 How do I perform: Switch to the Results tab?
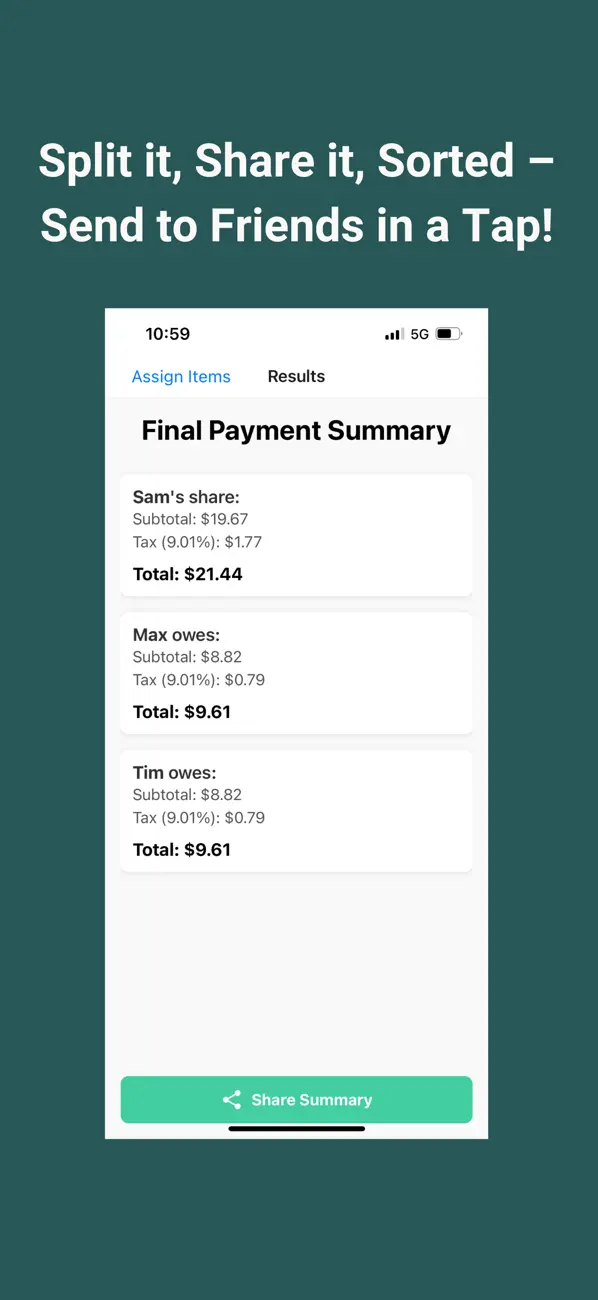point(296,376)
